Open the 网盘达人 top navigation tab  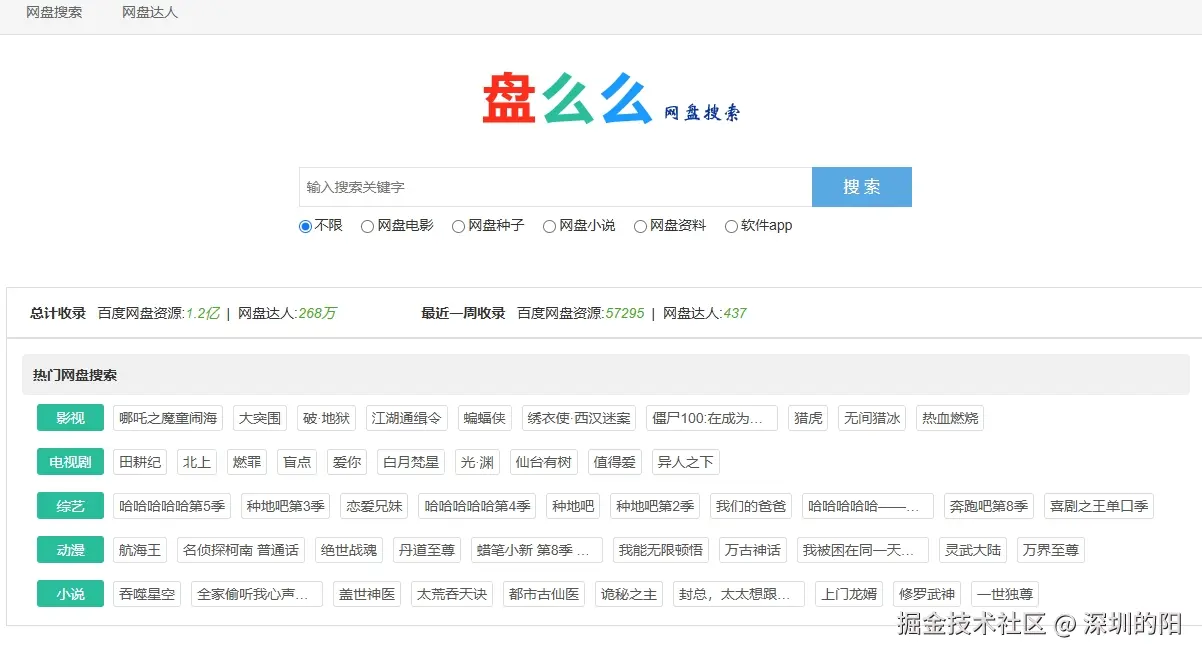coord(150,13)
